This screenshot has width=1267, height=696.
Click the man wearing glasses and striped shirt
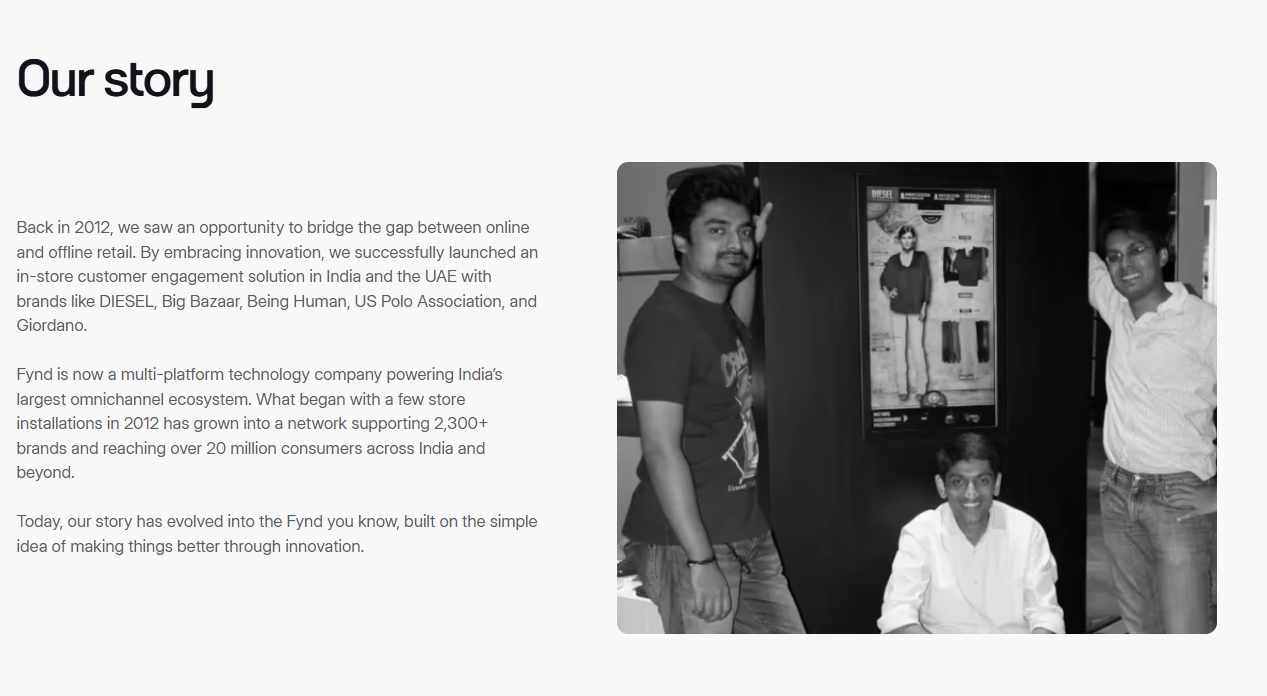coord(1150,420)
